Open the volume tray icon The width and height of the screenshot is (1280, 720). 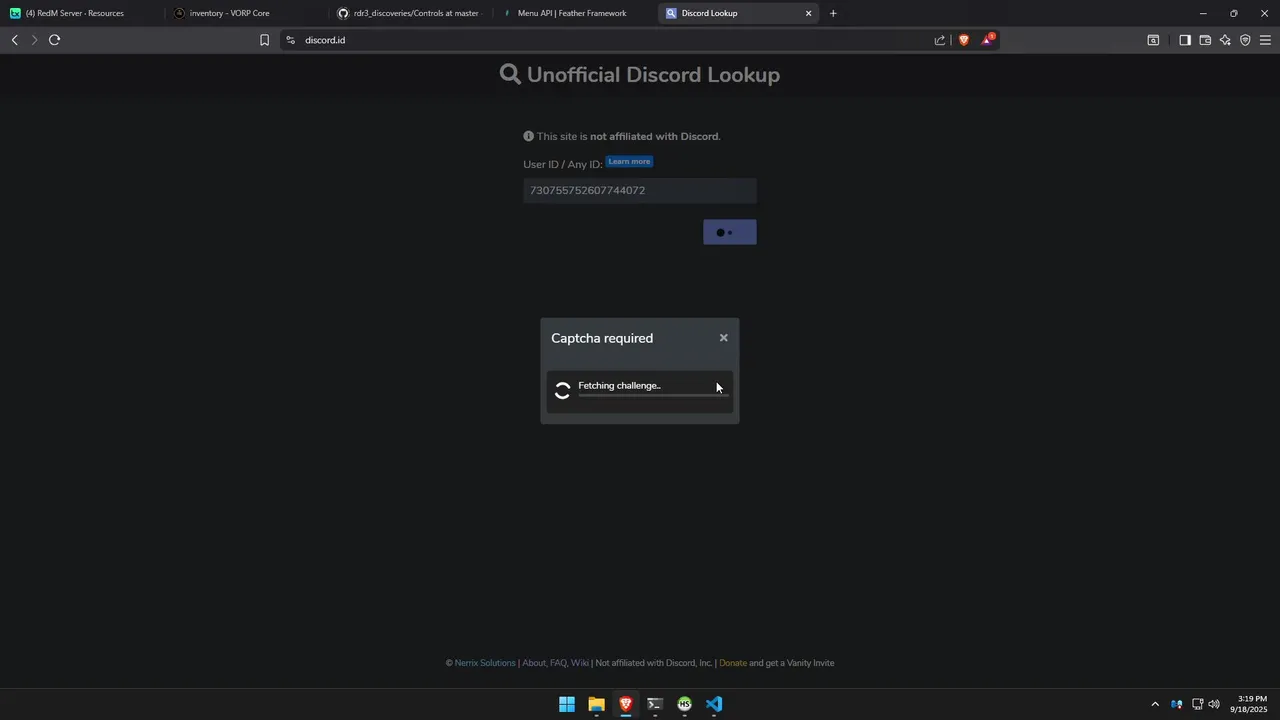[x=1214, y=704]
